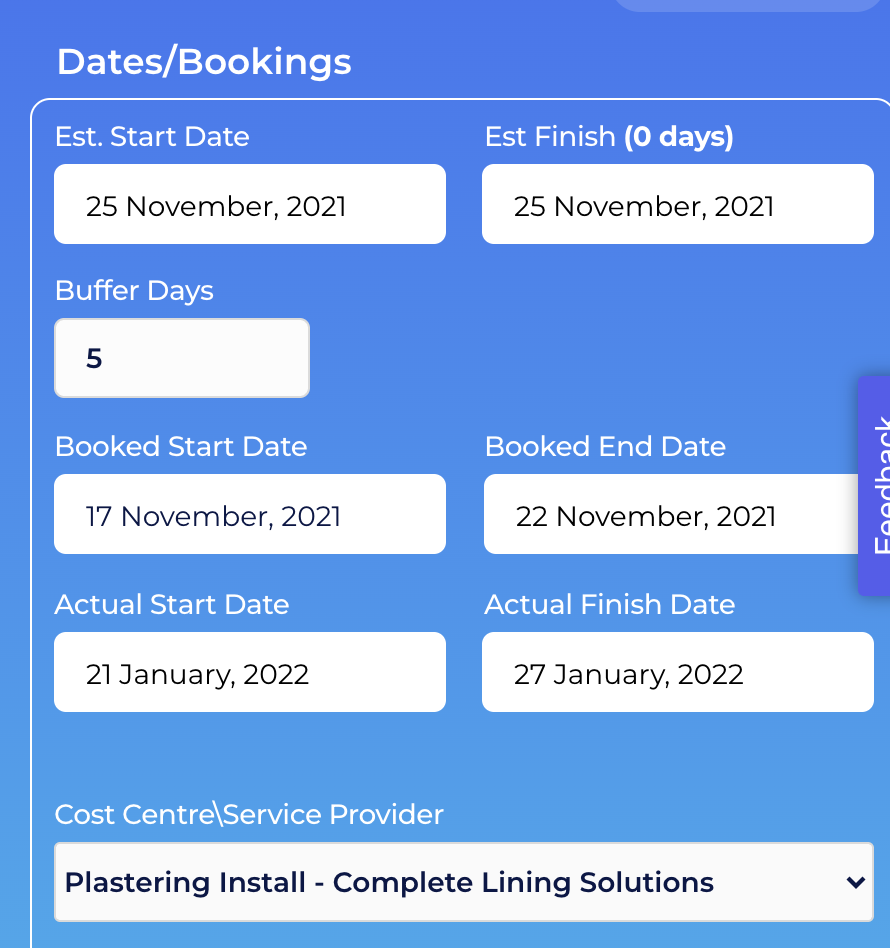
Task: Click the Booked End Date label
Action: click(x=605, y=447)
